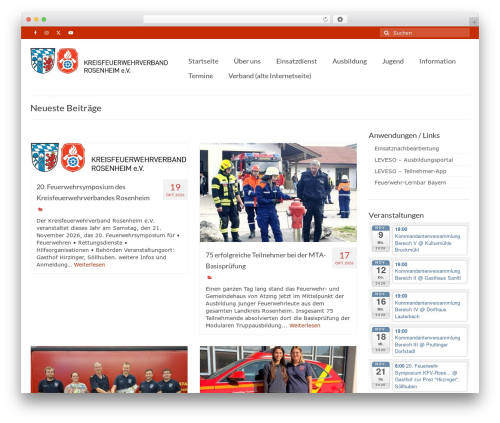500x423 pixels.
Task: Click Weiterlesen in the MTA-Basisprüfung post
Action: click(x=304, y=325)
